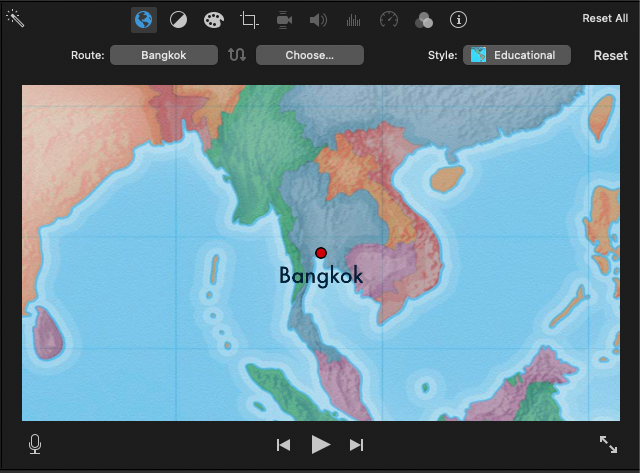
Task: Swap route start and end locations
Action: pyautogui.click(x=237, y=55)
